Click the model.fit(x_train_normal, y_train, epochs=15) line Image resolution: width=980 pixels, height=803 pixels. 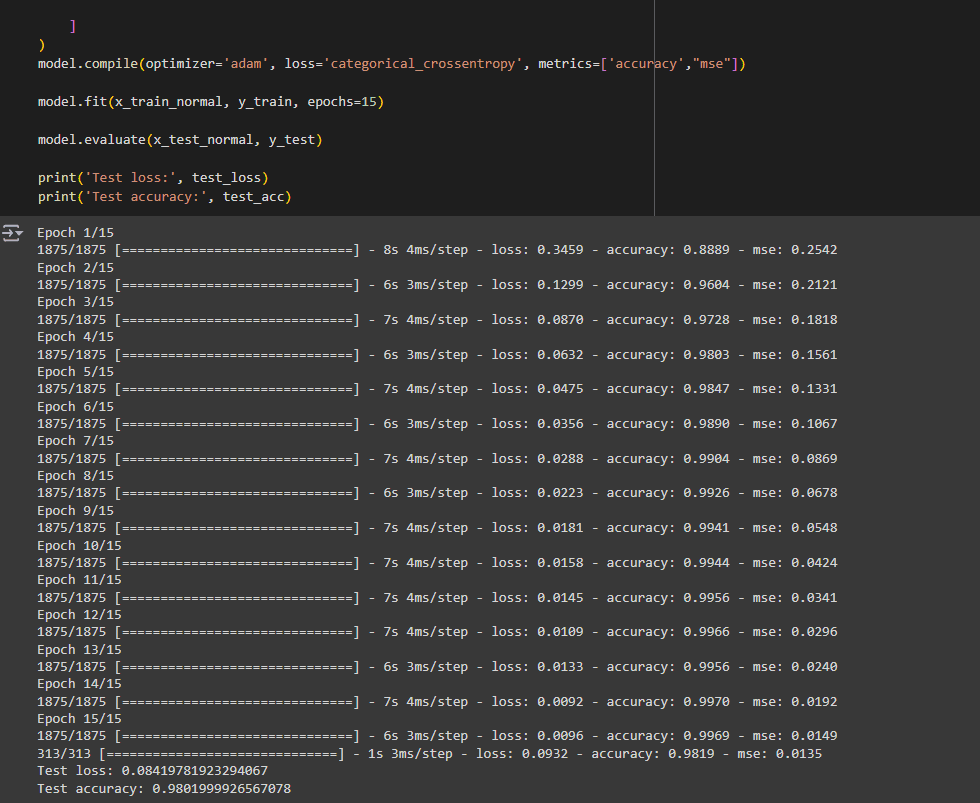point(211,102)
